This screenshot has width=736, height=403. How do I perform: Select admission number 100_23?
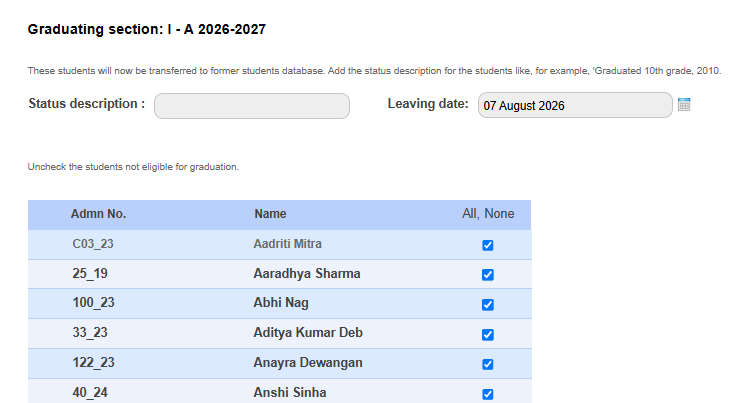pos(93,303)
